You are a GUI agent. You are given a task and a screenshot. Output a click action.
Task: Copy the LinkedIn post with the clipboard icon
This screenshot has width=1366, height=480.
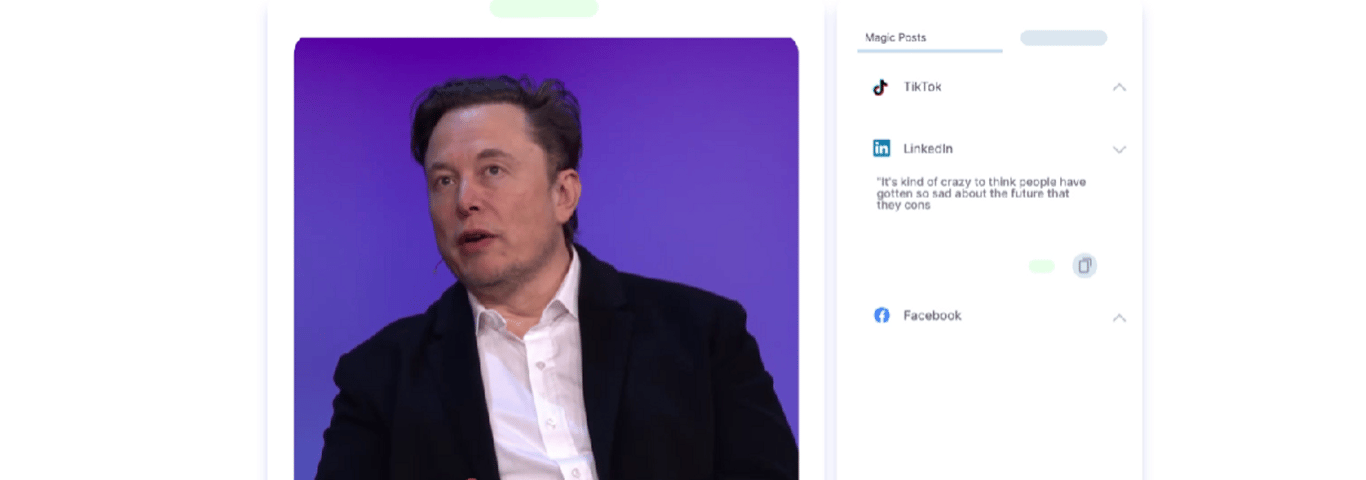tap(1084, 265)
